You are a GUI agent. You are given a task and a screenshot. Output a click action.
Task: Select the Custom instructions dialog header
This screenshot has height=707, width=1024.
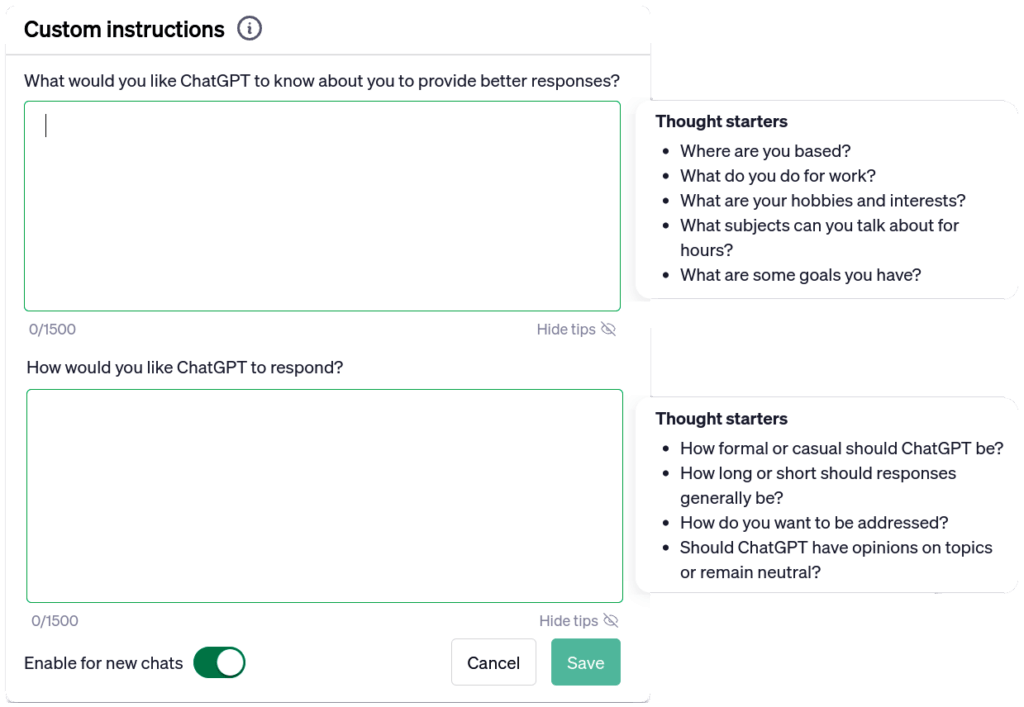123,28
